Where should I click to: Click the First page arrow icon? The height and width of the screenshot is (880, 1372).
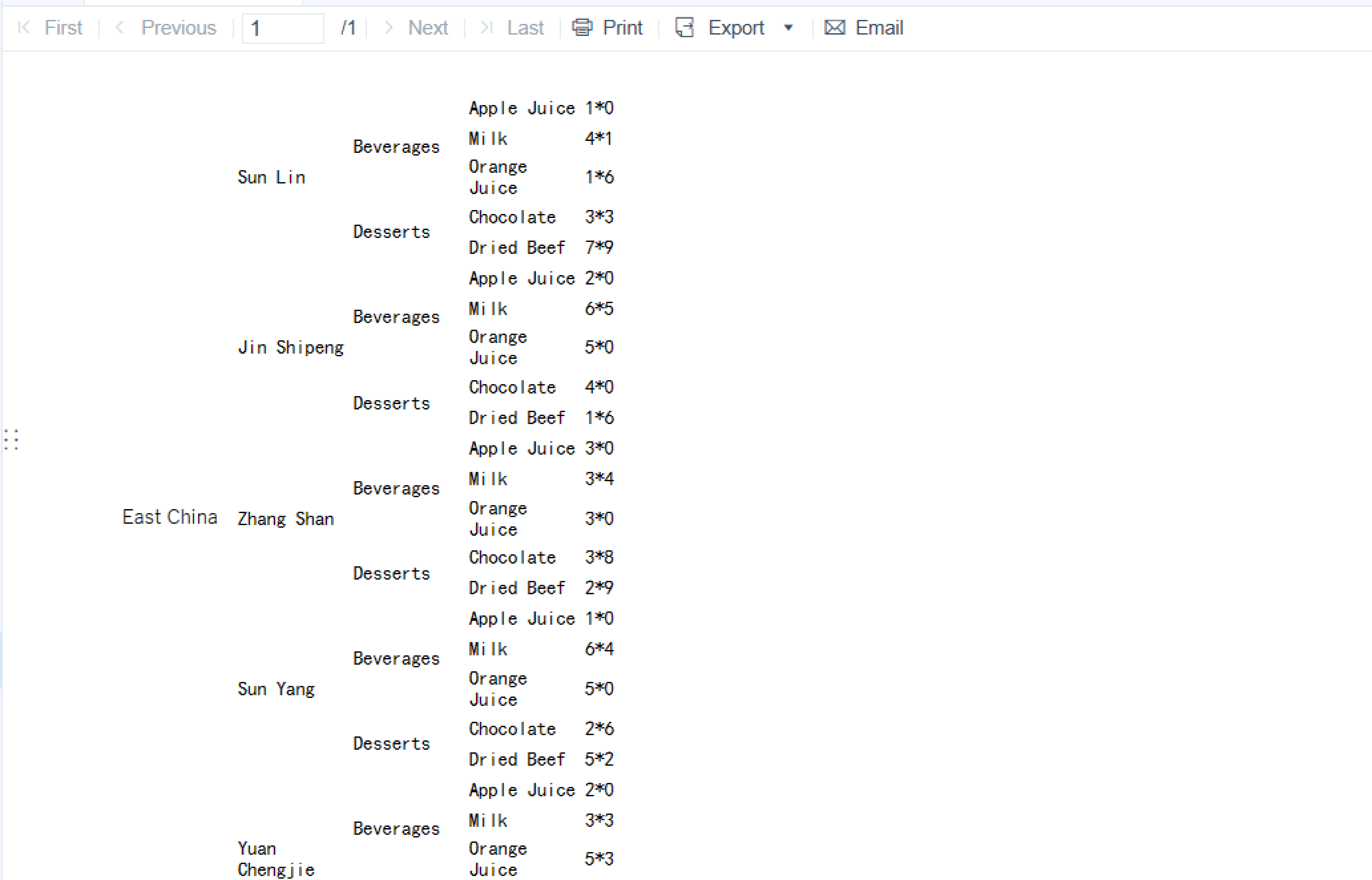(24, 28)
